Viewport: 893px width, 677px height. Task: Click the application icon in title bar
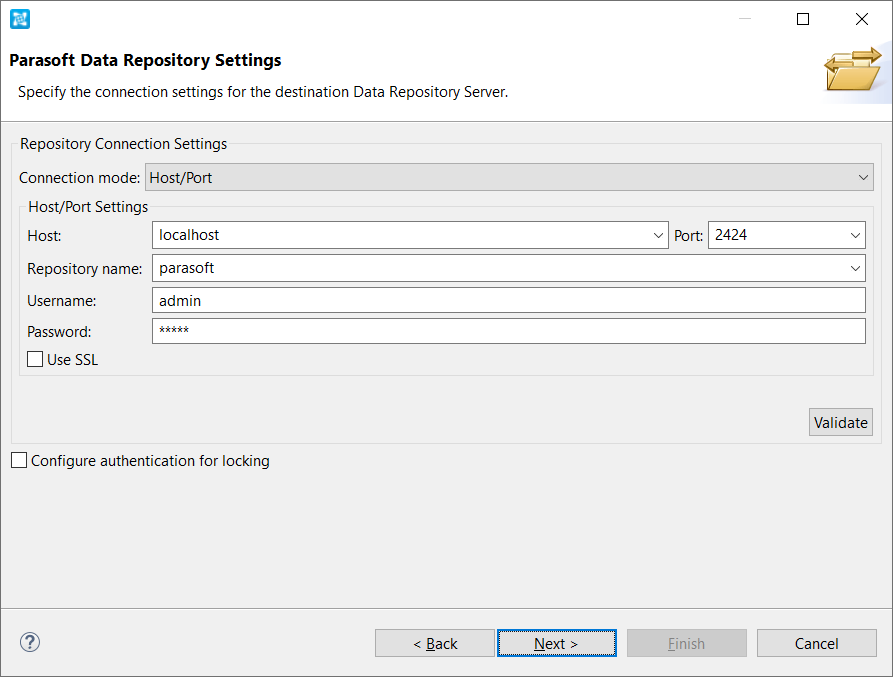(x=20, y=19)
